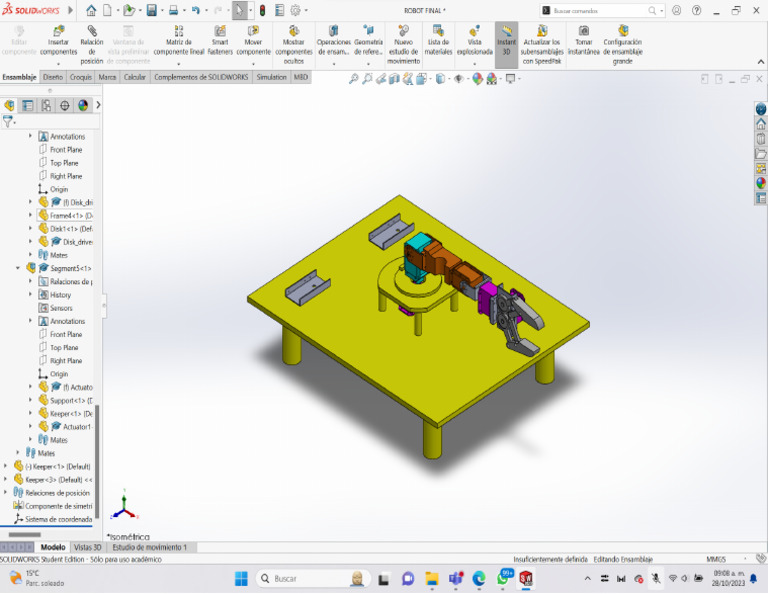Image resolution: width=768 pixels, height=594 pixels.
Task: Create Nuevo estudio de movimiento
Action: pos(404,44)
